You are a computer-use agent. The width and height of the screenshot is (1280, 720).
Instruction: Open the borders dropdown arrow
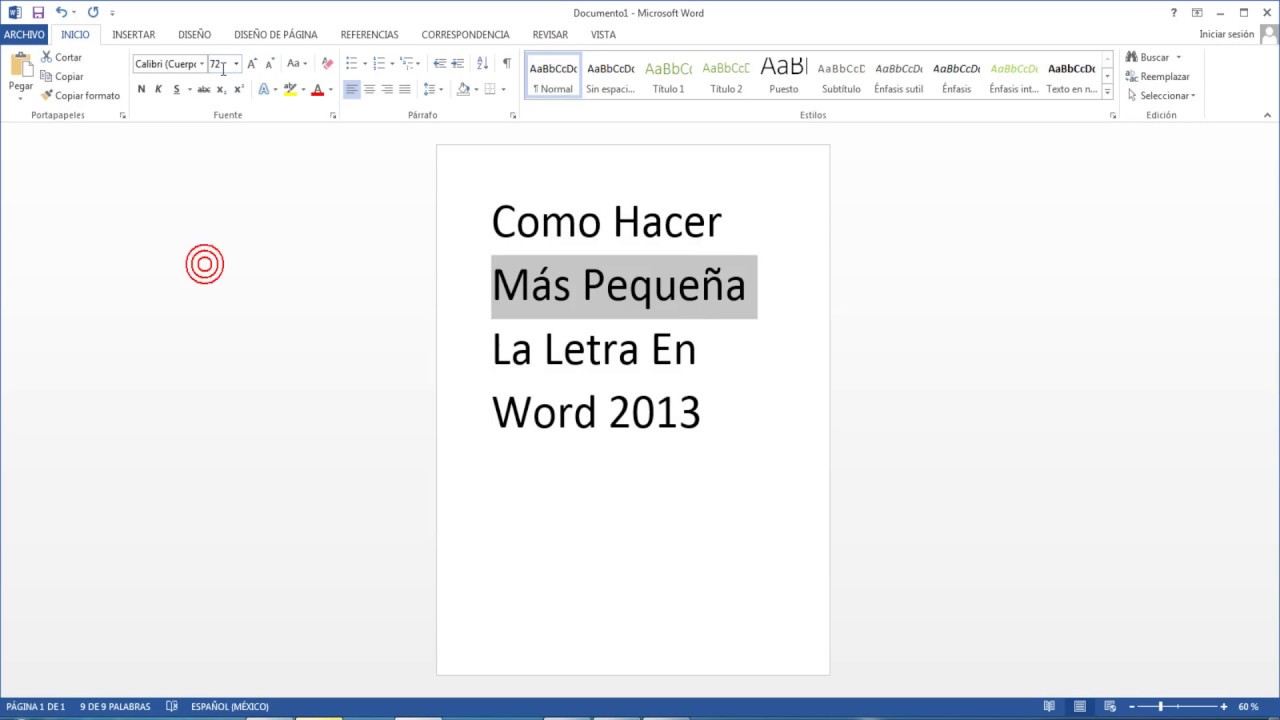coord(503,90)
